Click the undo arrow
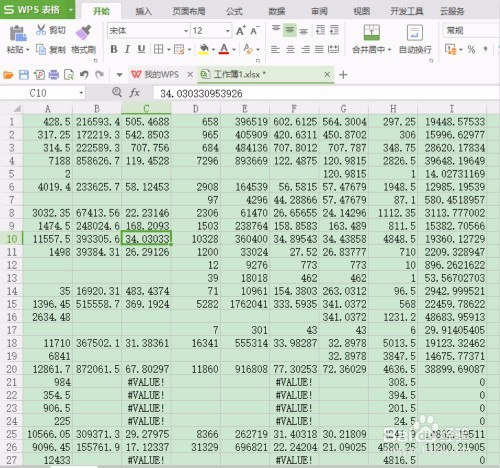This screenshot has height=468, width=500. click(84, 75)
